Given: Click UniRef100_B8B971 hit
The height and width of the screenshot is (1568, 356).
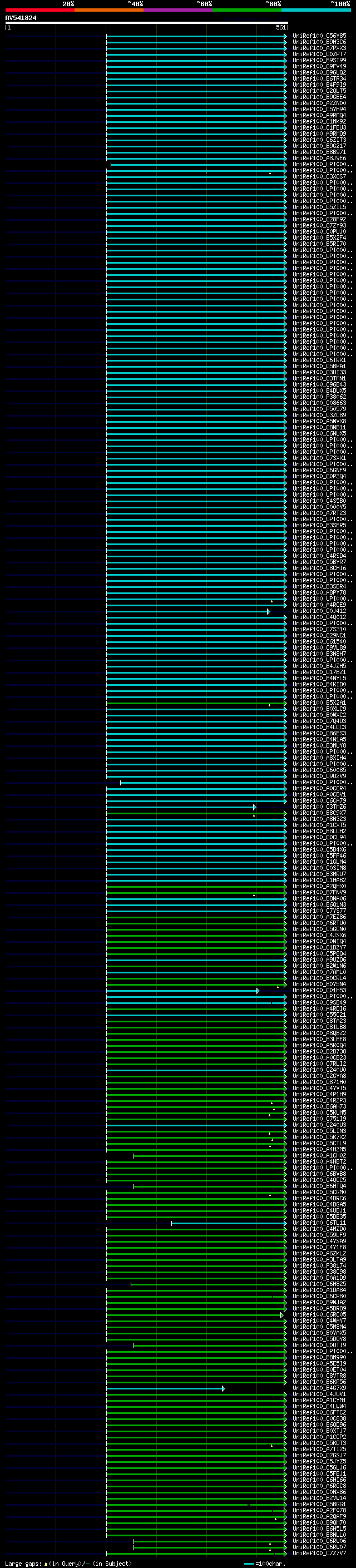Looking at the screenshot, I should (319, 152).
